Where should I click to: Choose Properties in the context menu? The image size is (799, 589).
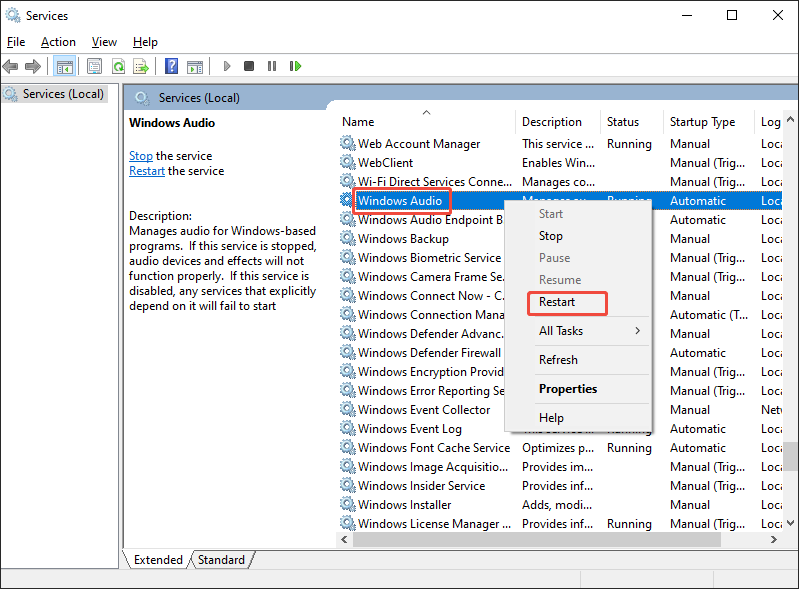pyautogui.click(x=578, y=389)
